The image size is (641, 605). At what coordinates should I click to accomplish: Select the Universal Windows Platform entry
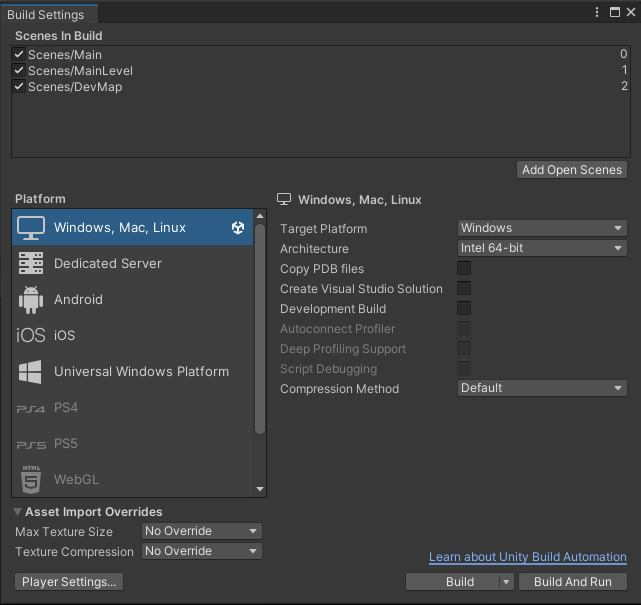pyautogui.click(x=132, y=372)
